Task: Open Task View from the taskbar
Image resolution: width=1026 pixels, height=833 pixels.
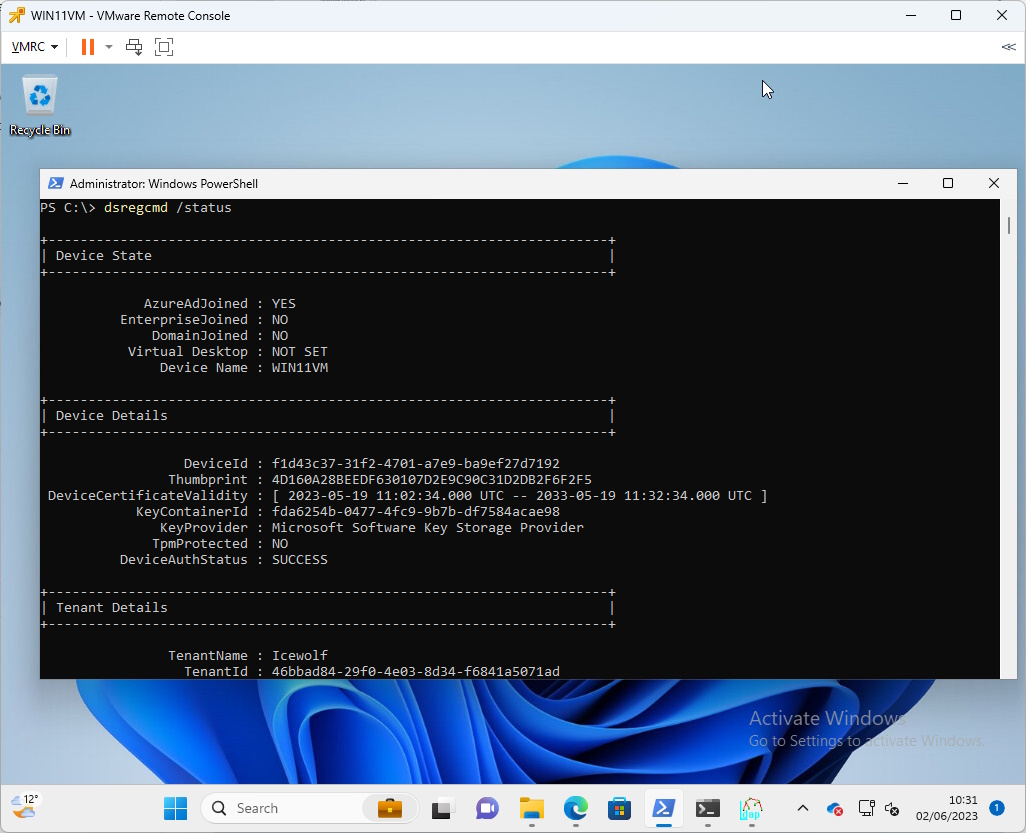Action: point(442,809)
